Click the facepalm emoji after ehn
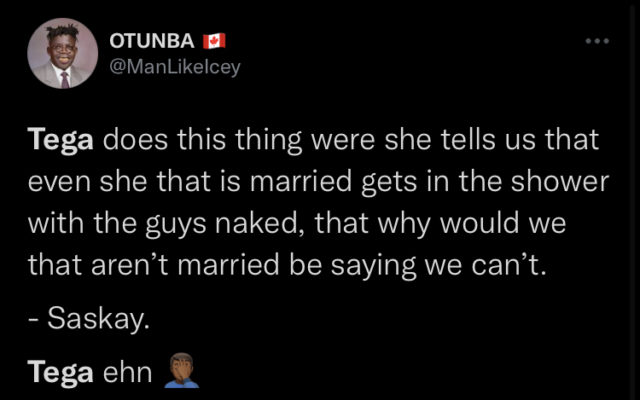 [181, 370]
